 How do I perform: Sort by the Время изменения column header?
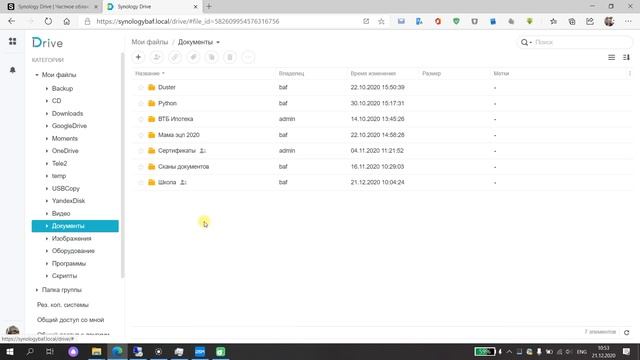point(373,73)
